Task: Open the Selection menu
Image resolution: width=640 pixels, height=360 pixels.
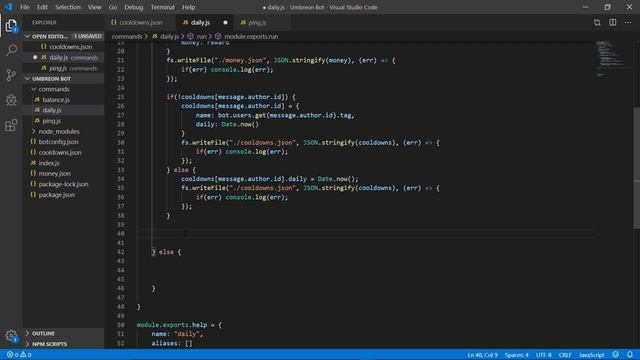Action: [68, 7]
